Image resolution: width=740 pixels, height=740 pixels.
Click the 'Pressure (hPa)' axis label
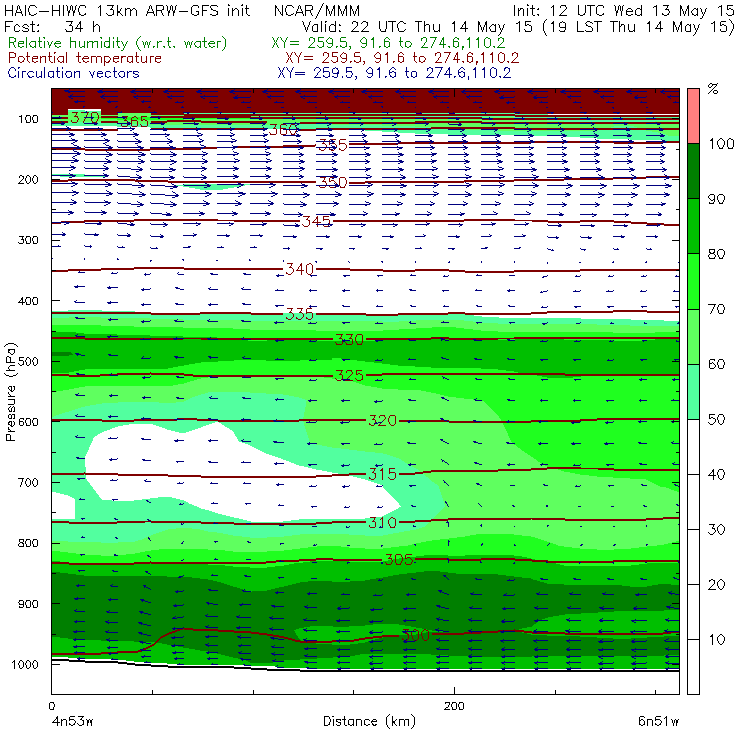click(x=10, y=392)
